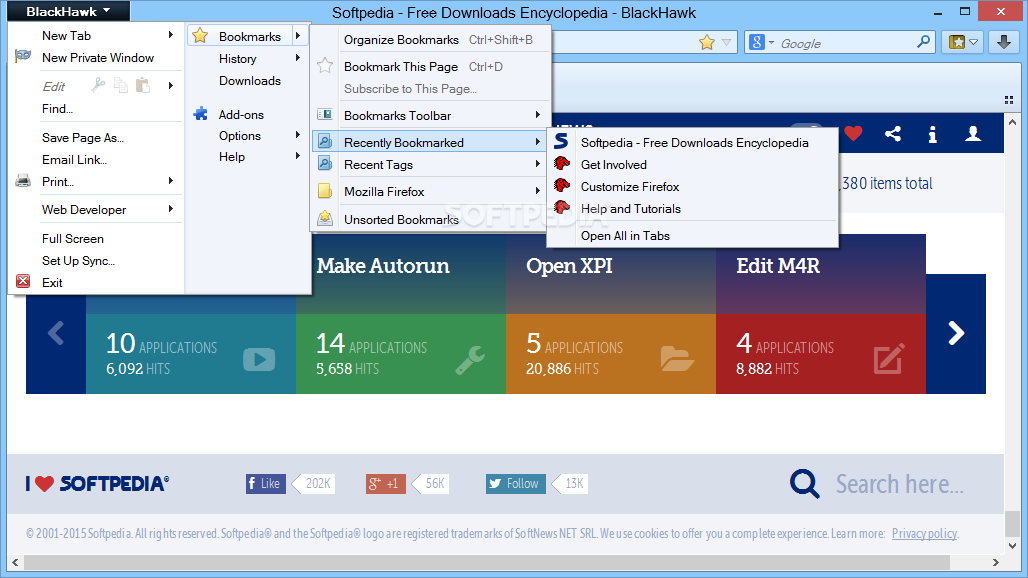1028x578 pixels.
Task: Click the Downloads arrow toolbar button
Action: click(1004, 43)
